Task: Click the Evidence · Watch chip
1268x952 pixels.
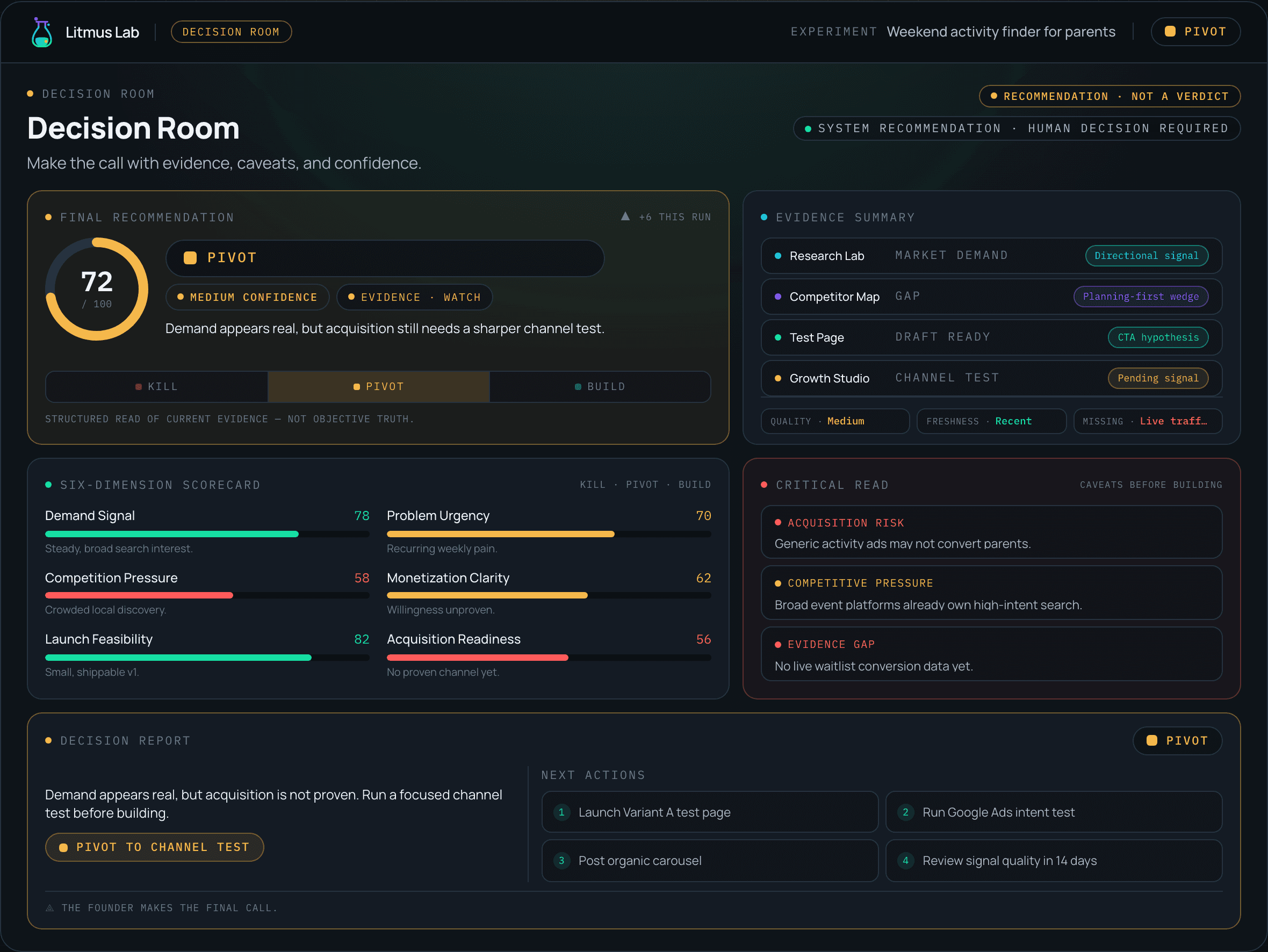Action: [414, 298]
